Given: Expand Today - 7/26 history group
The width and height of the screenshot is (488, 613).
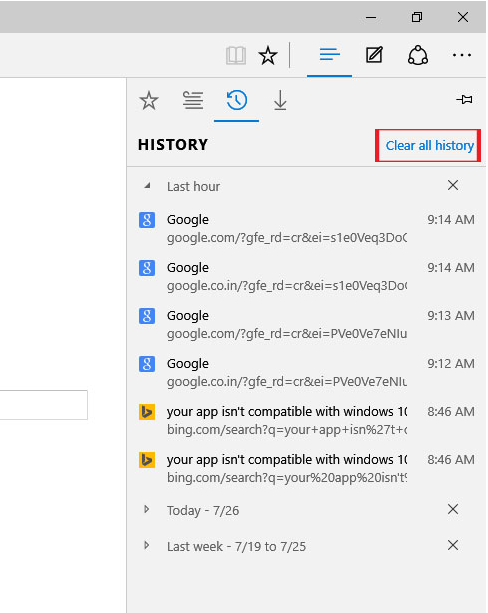Looking at the screenshot, I should click(147, 509).
